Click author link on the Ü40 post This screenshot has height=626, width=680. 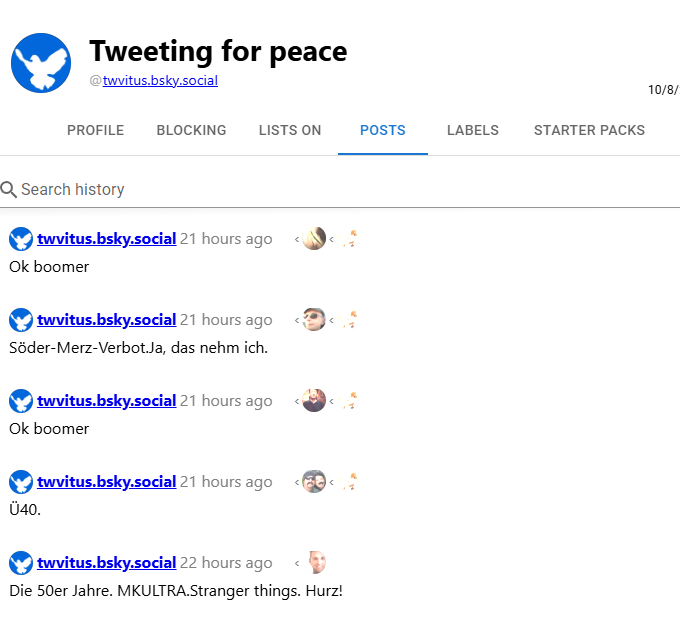click(106, 482)
